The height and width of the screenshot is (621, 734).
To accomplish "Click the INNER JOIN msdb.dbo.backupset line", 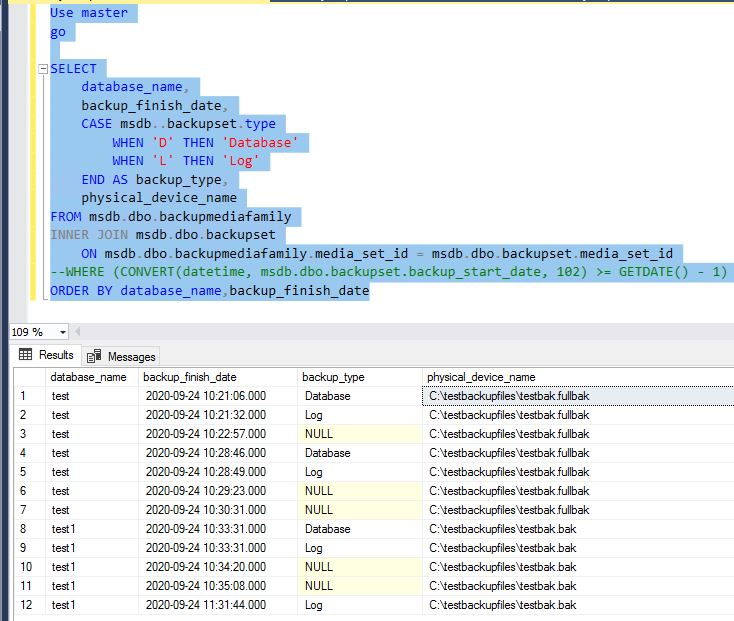I will pyautogui.click(x=163, y=235).
